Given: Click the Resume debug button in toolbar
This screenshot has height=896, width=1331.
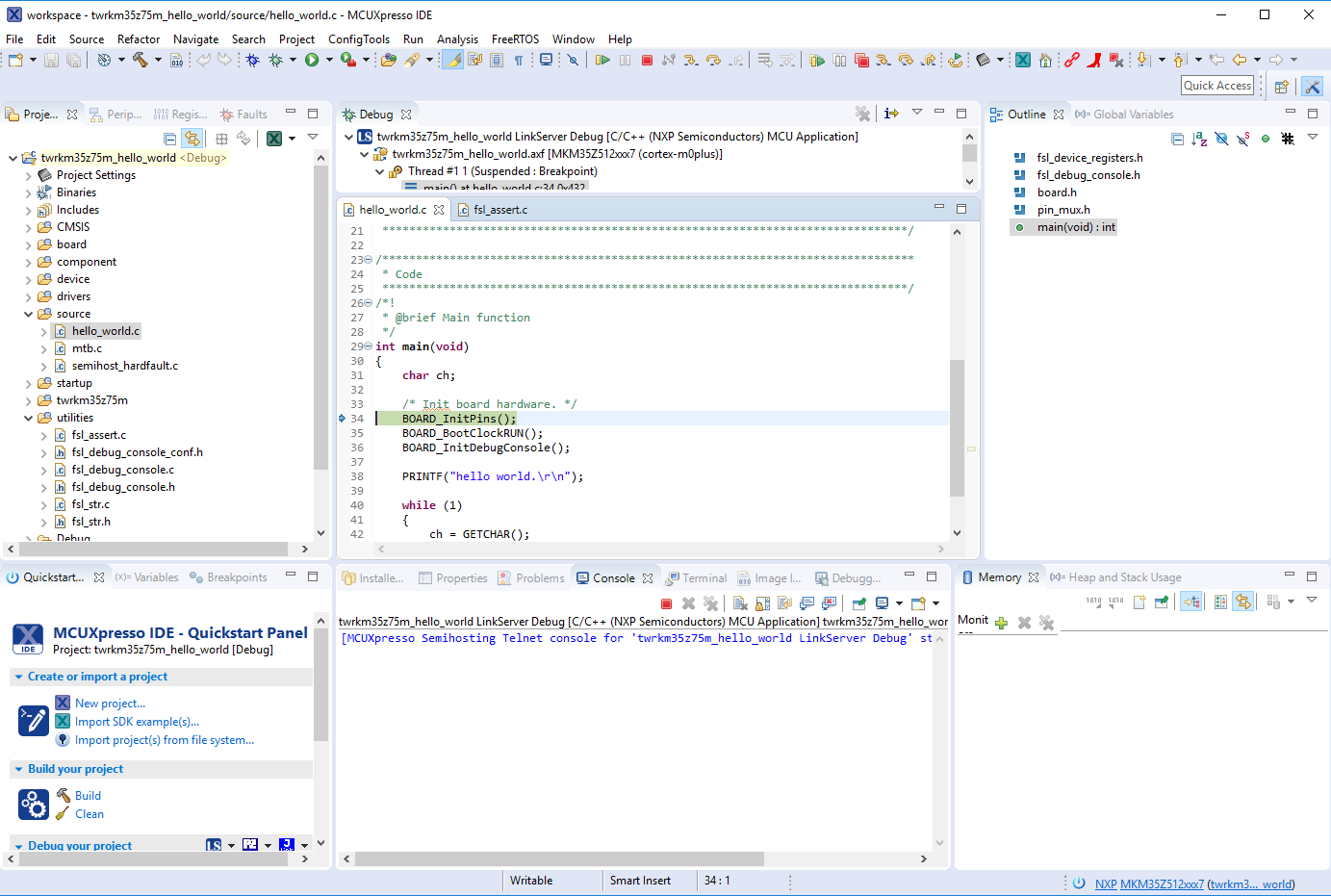Looking at the screenshot, I should pos(602,60).
